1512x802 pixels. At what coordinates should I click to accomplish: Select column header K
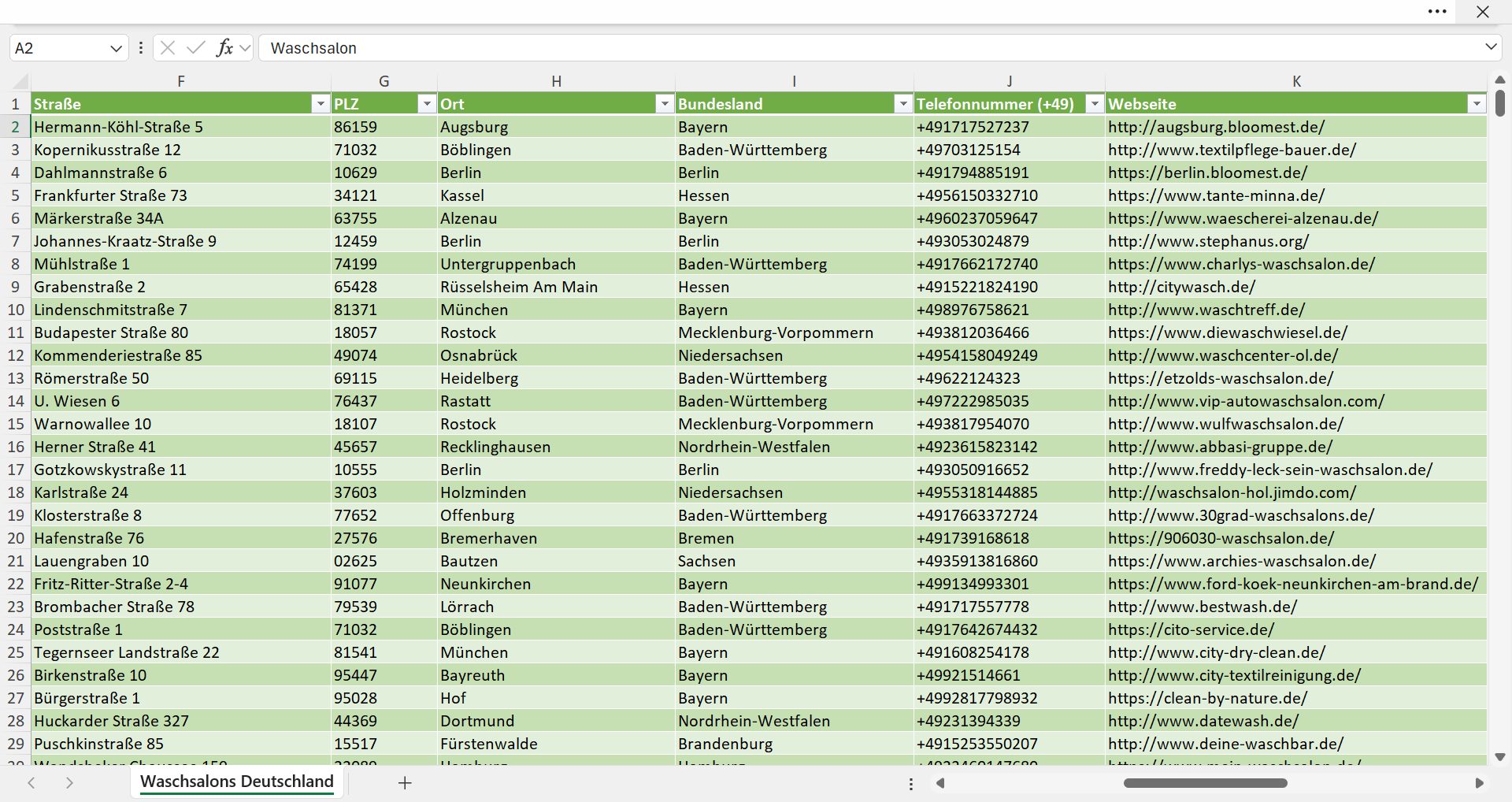1296,81
